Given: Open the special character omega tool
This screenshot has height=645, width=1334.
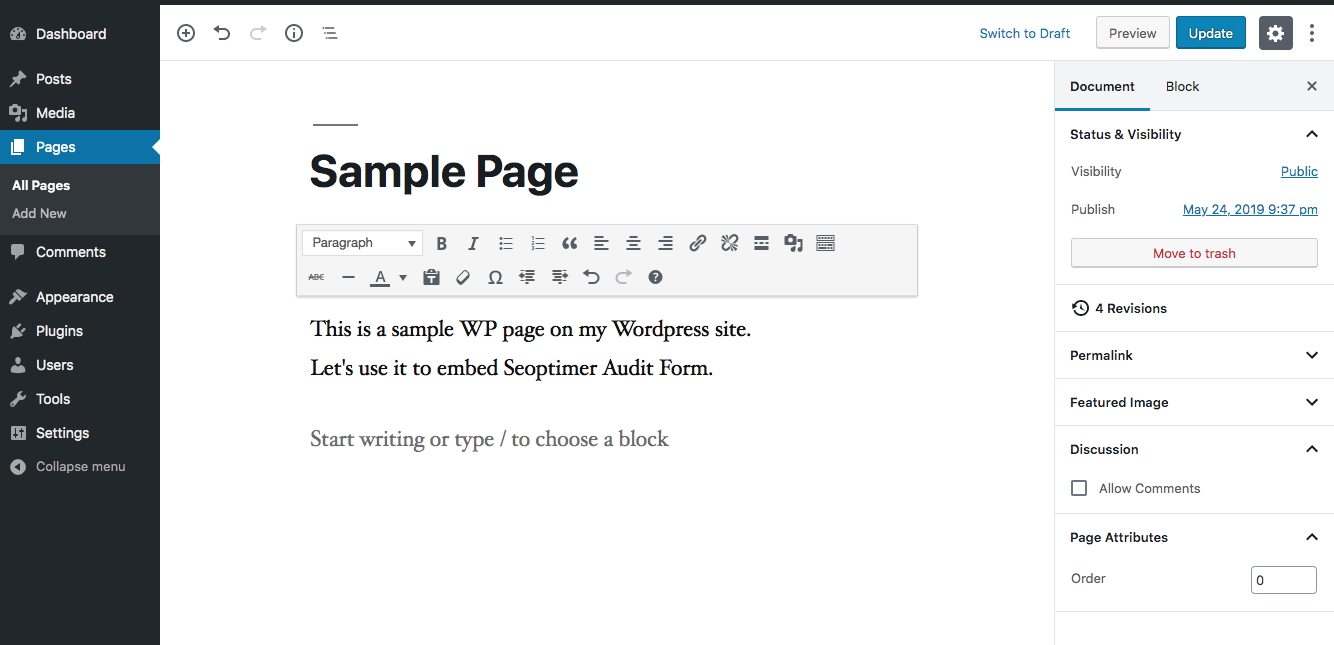Looking at the screenshot, I should point(495,277).
